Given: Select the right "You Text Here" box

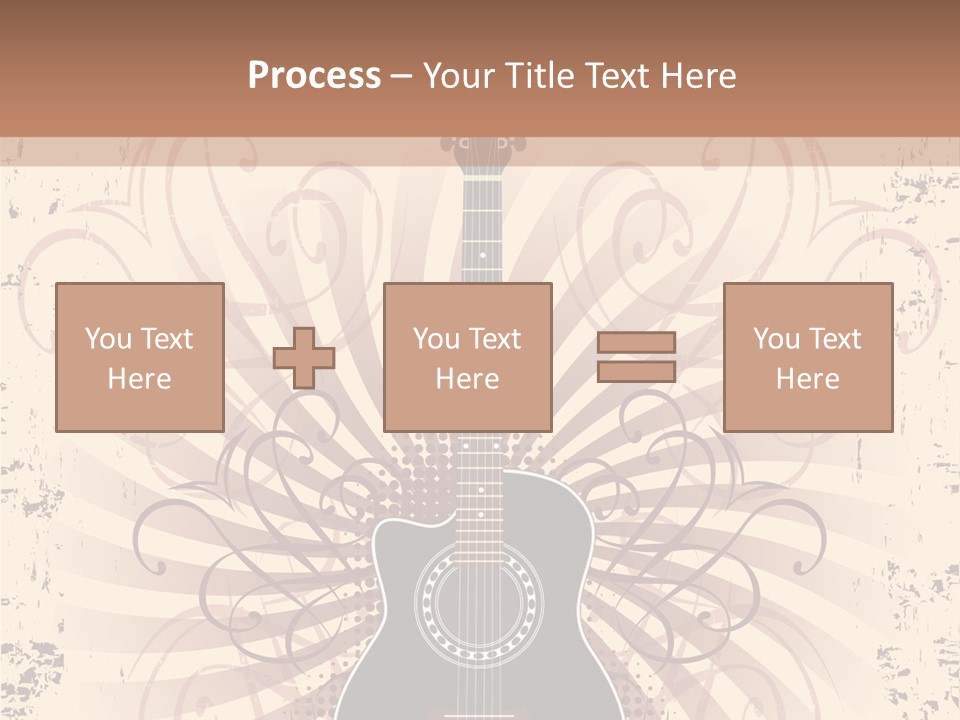Looking at the screenshot, I should (x=807, y=358).
